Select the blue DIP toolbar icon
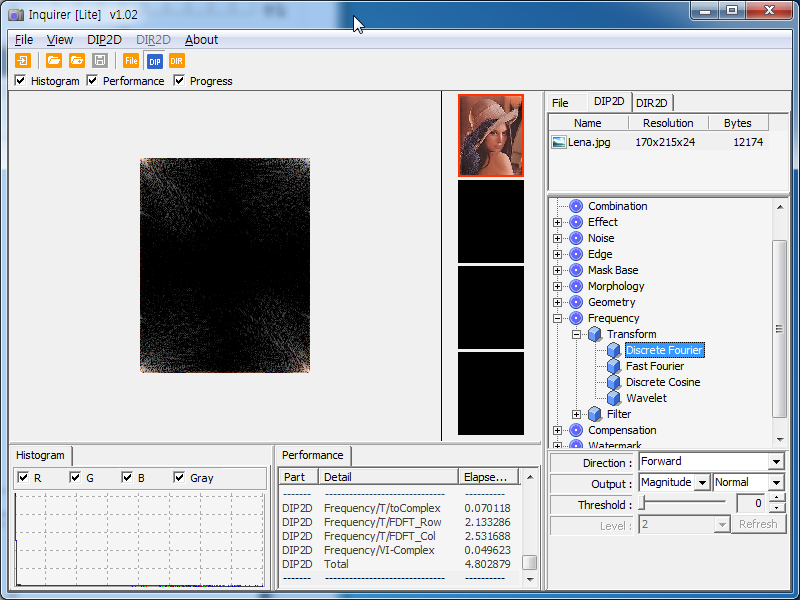The height and width of the screenshot is (600, 800). (x=154, y=61)
